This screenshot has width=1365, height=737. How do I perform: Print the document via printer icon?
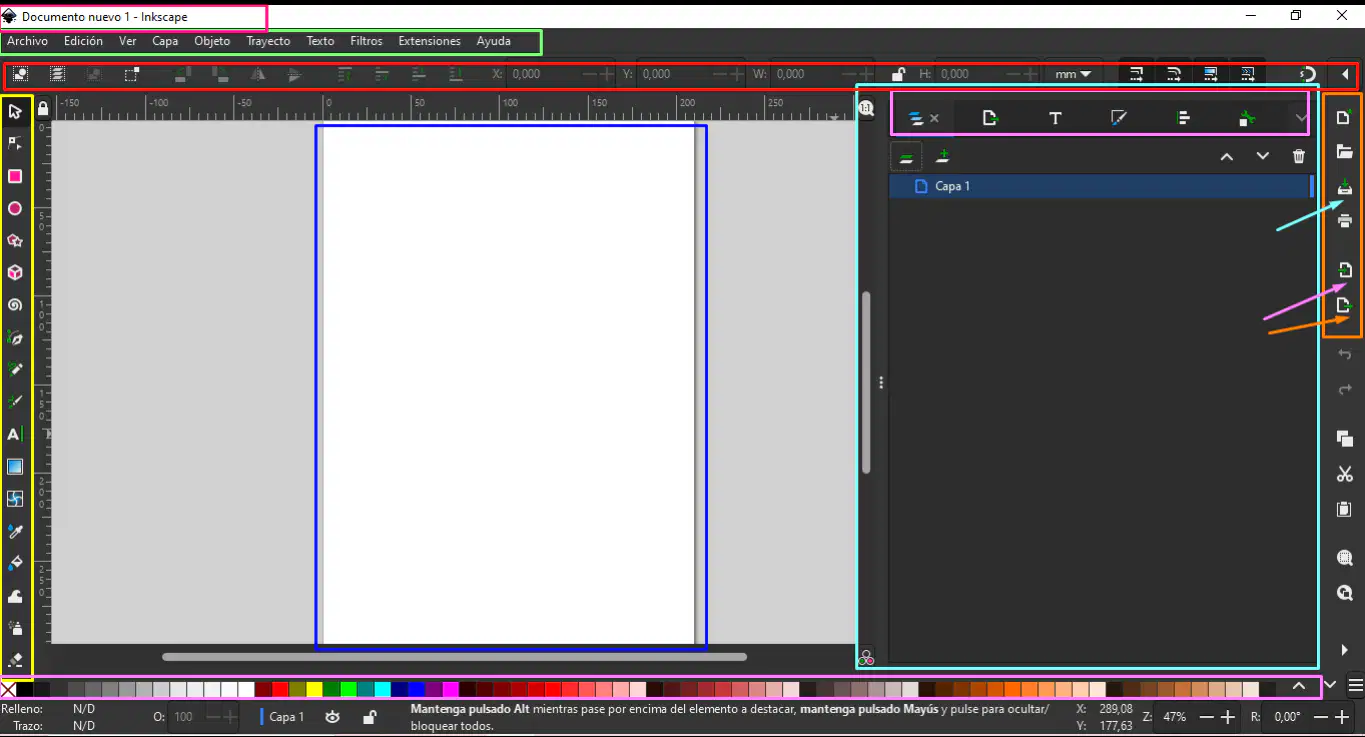tap(1345, 221)
